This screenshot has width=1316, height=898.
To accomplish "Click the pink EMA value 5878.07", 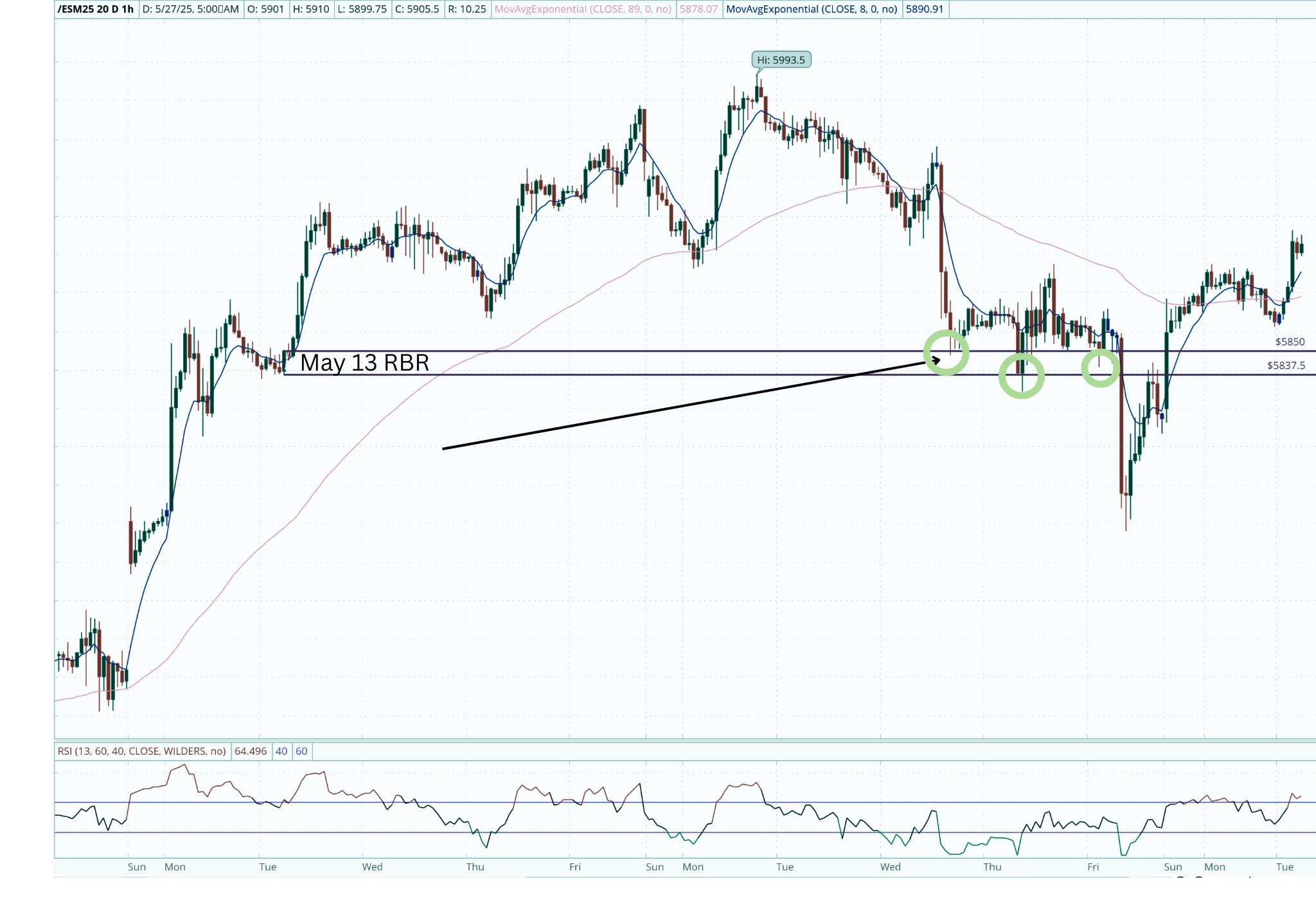I will [698, 9].
